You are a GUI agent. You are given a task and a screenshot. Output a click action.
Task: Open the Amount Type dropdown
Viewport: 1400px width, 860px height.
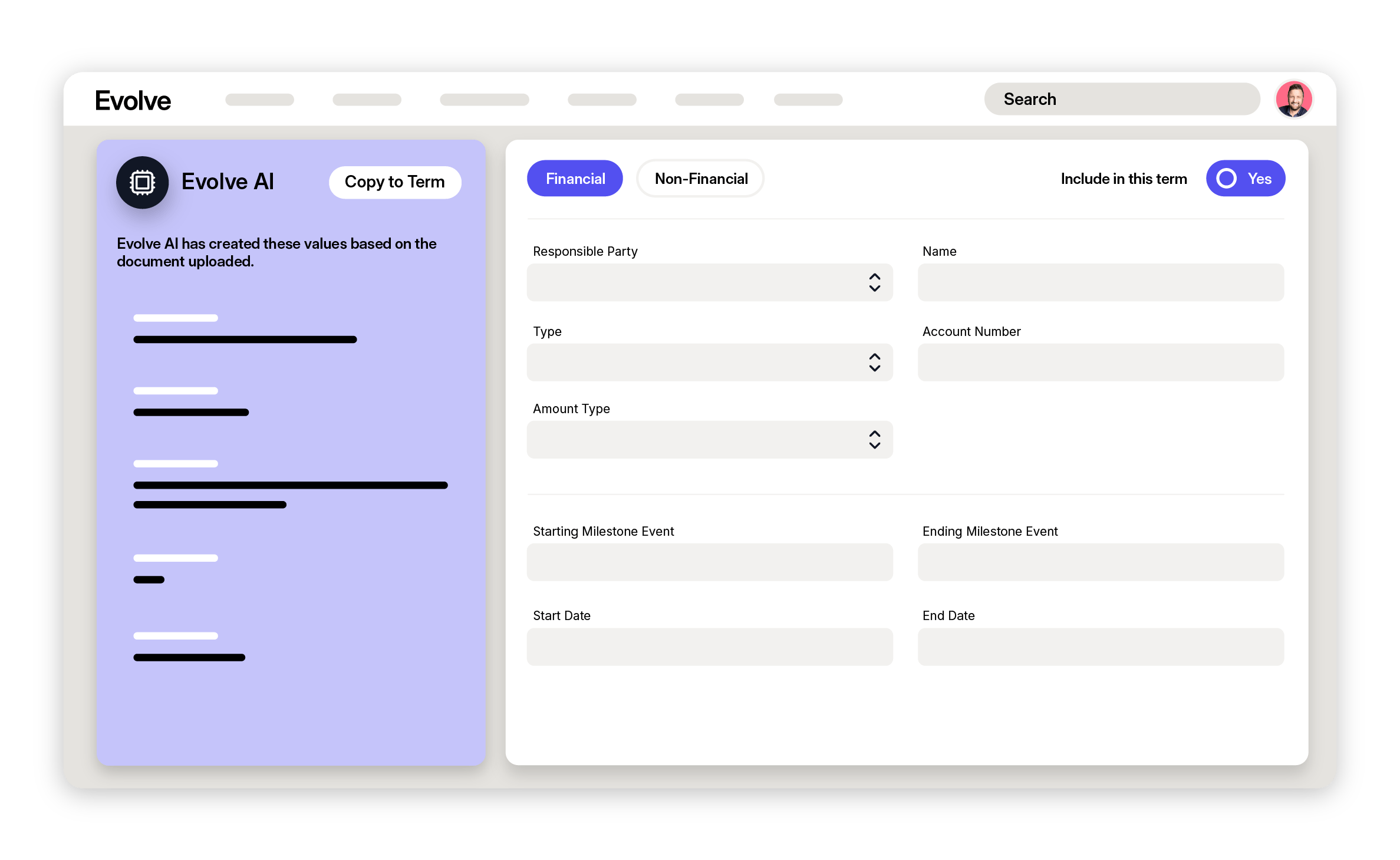click(710, 440)
